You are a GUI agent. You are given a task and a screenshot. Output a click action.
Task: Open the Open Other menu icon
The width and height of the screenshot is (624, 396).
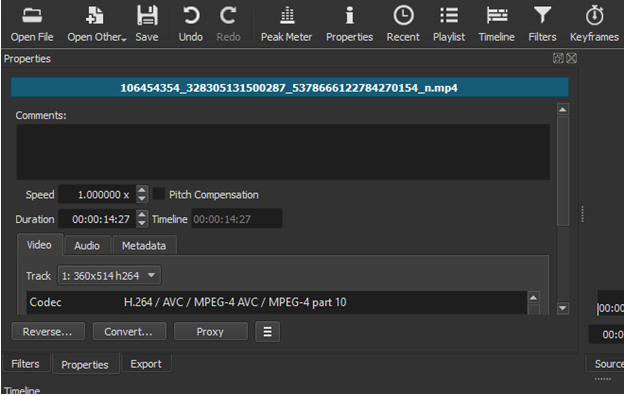tap(96, 24)
